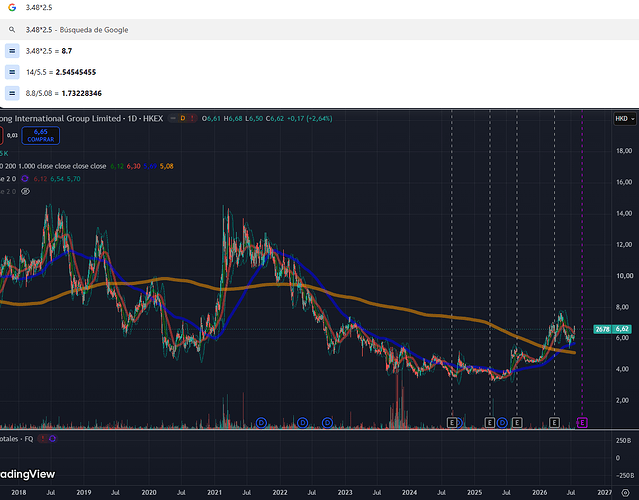Click the 2018 label on the time axis
The image size is (639, 500).
tap(19, 493)
